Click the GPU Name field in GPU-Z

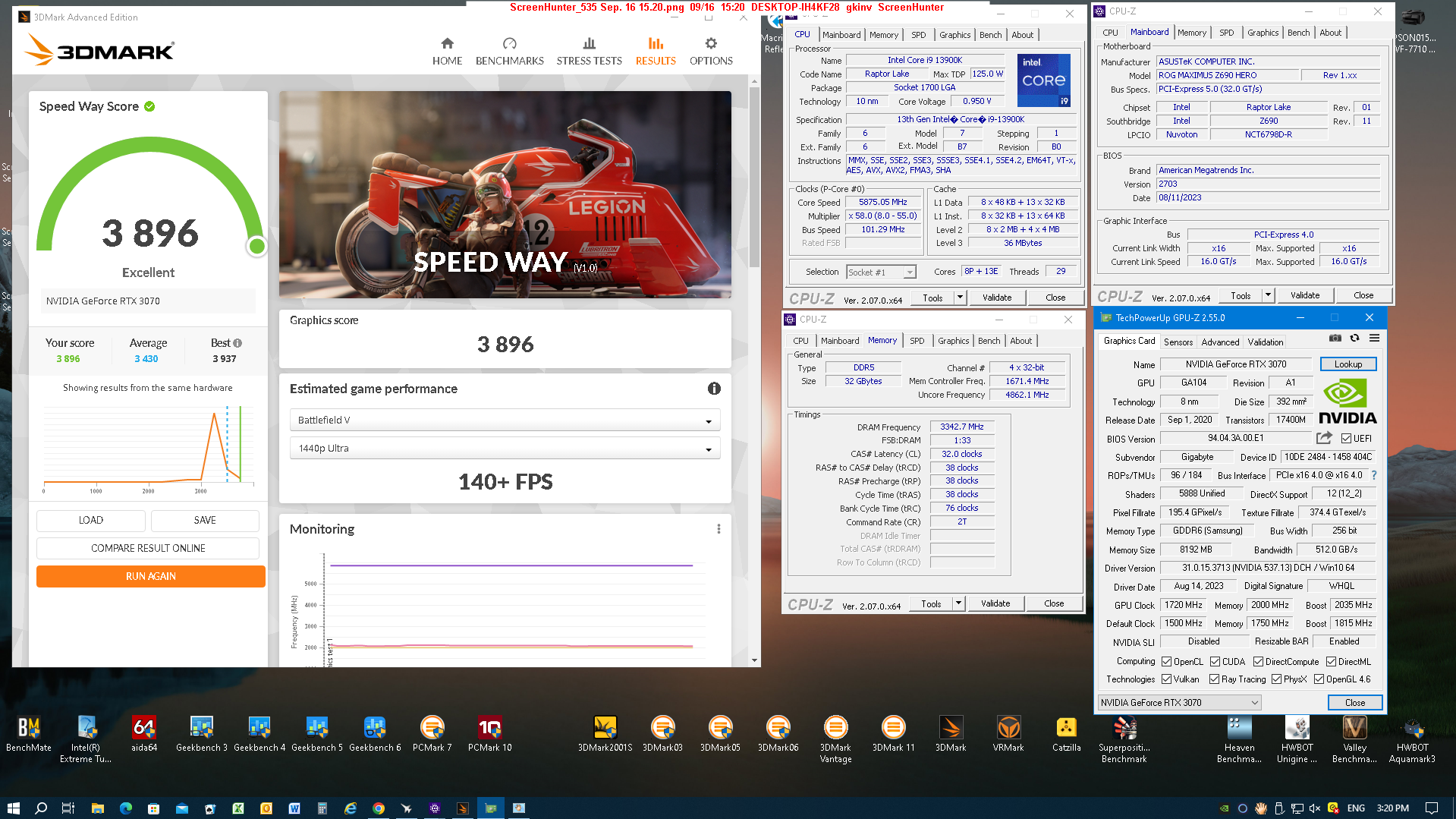pyautogui.click(x=1236, y=364)
